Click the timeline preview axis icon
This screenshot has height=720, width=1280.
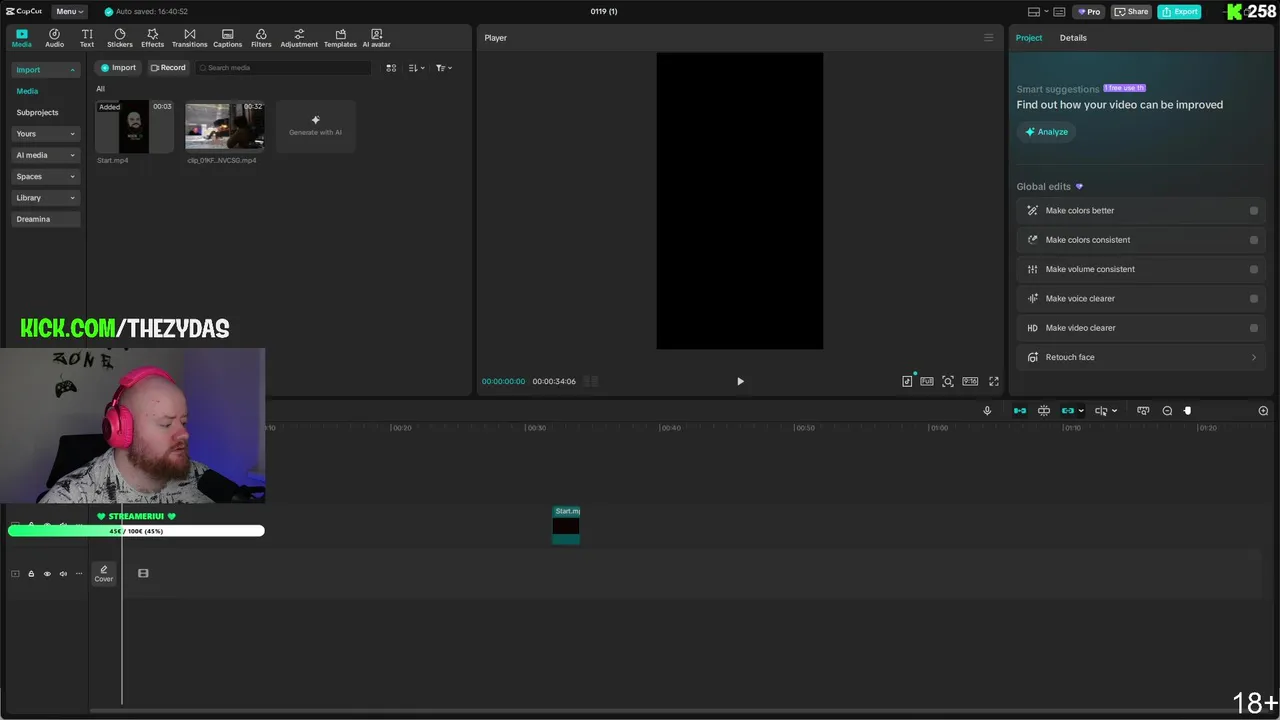coord(1143,411)
